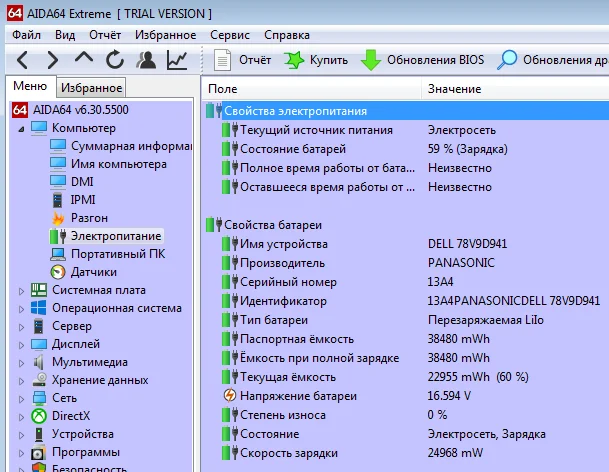Expand the Сервер node
This screenshot has width=609, height=472.
[x=21, y=327]
